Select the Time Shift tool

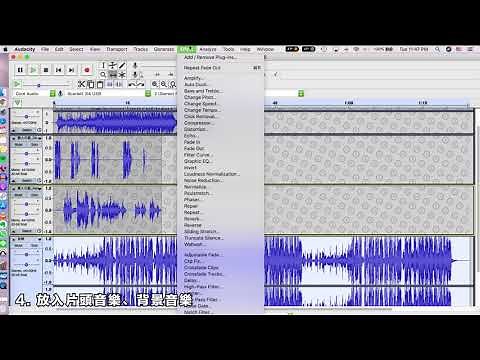tap(113, 75)
